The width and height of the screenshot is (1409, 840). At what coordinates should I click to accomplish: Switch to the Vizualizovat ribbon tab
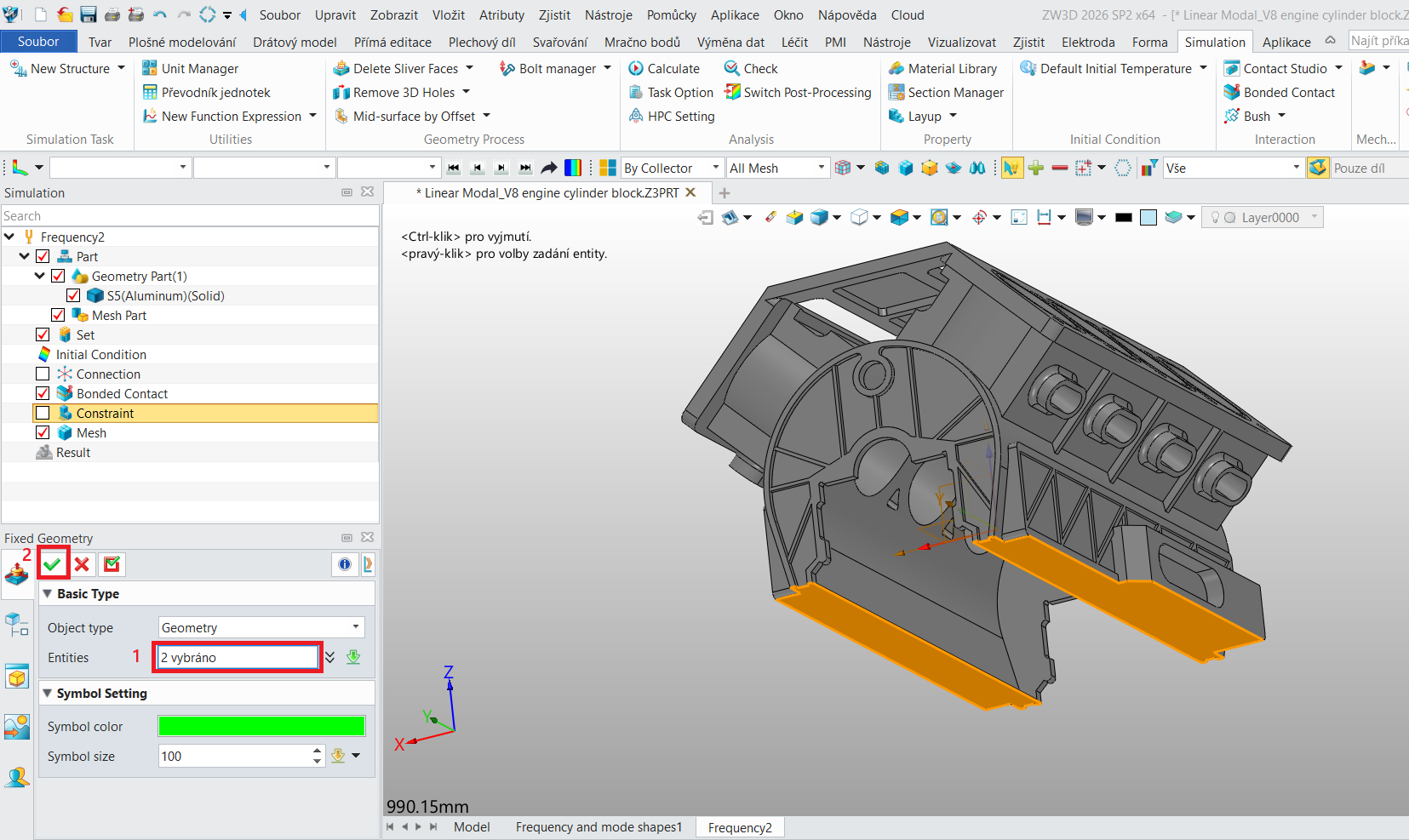click(x=962, y=42)
